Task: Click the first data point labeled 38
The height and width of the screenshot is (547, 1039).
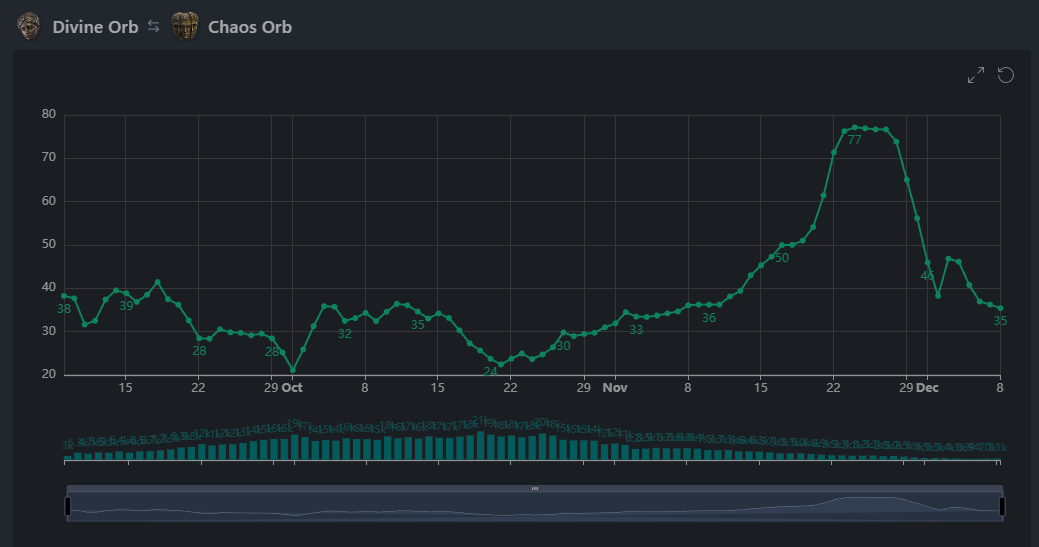Action: [64, 296]
